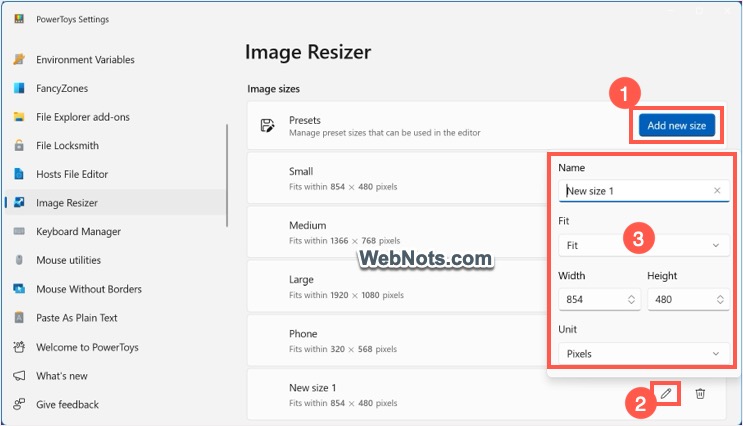The height and width of the screenshot is (426, 743).
Task: Click the Add new size button
Action: pos(677,126)
